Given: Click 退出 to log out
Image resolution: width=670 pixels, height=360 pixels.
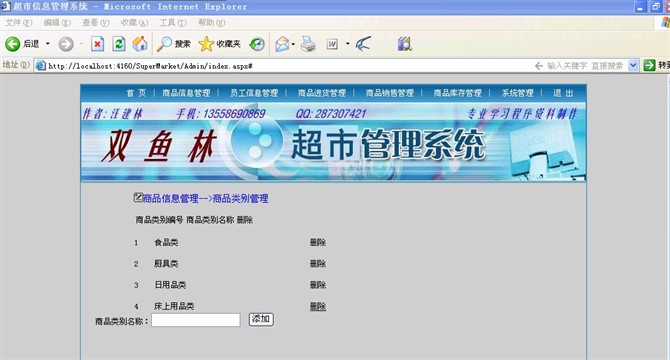Looking at the screenshot, I should 563,93.
